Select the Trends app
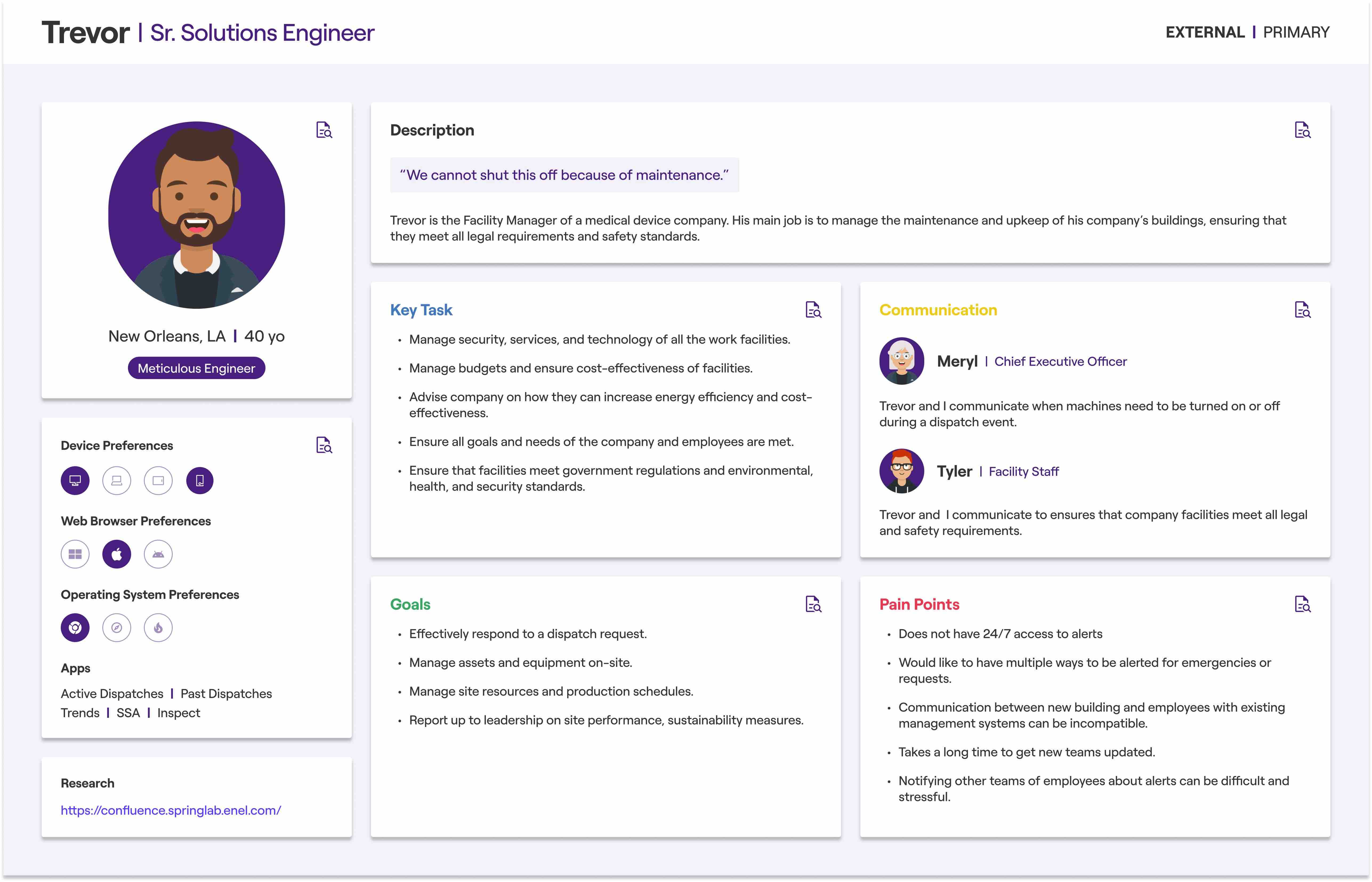This screenshot has height=882, width=1372. point(80,713)
